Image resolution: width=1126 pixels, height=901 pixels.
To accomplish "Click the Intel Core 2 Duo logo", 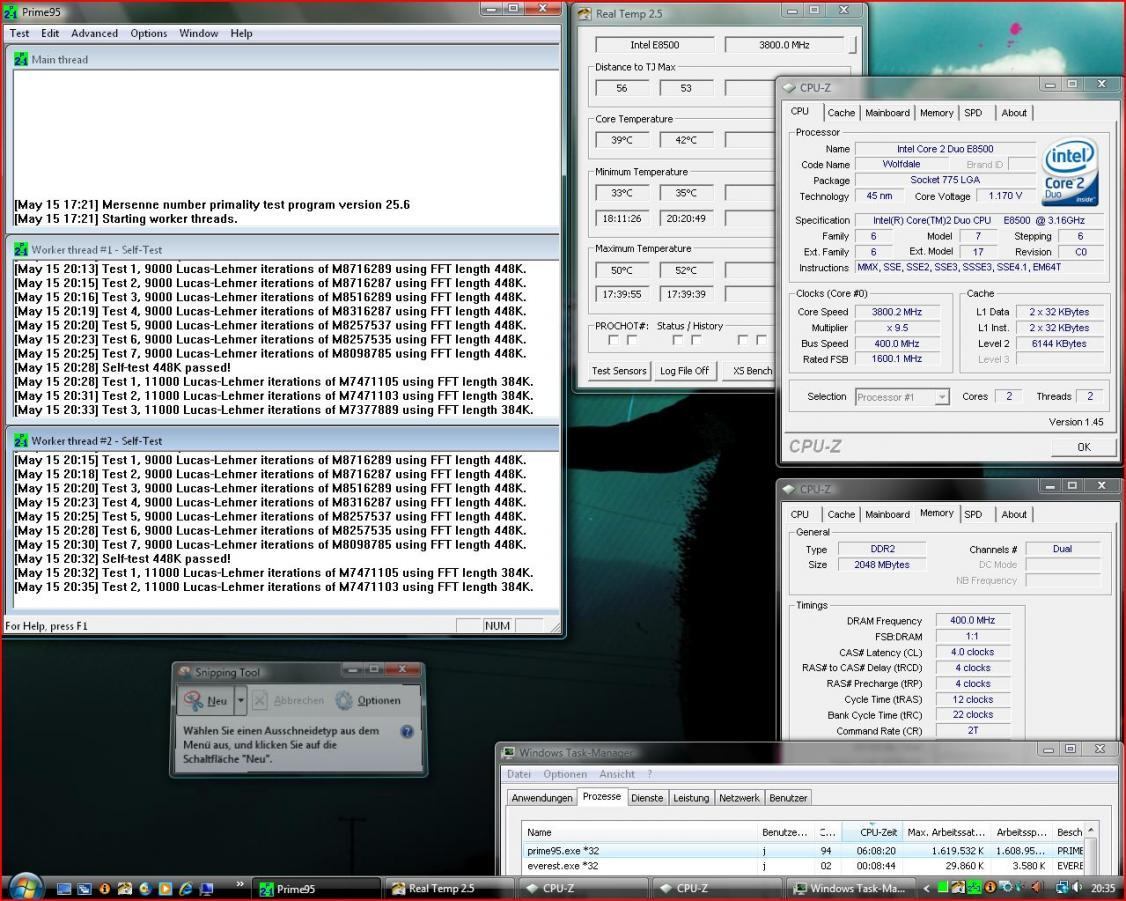I will 1070,171.
